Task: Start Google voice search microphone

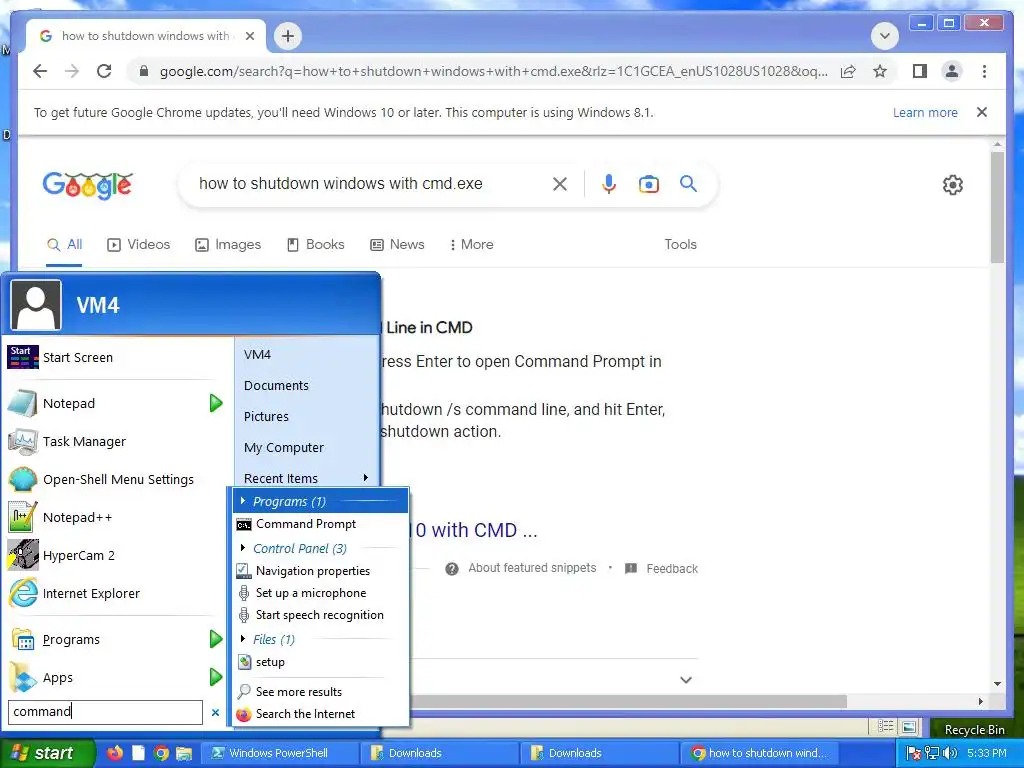Action: (x=609, y=184)
